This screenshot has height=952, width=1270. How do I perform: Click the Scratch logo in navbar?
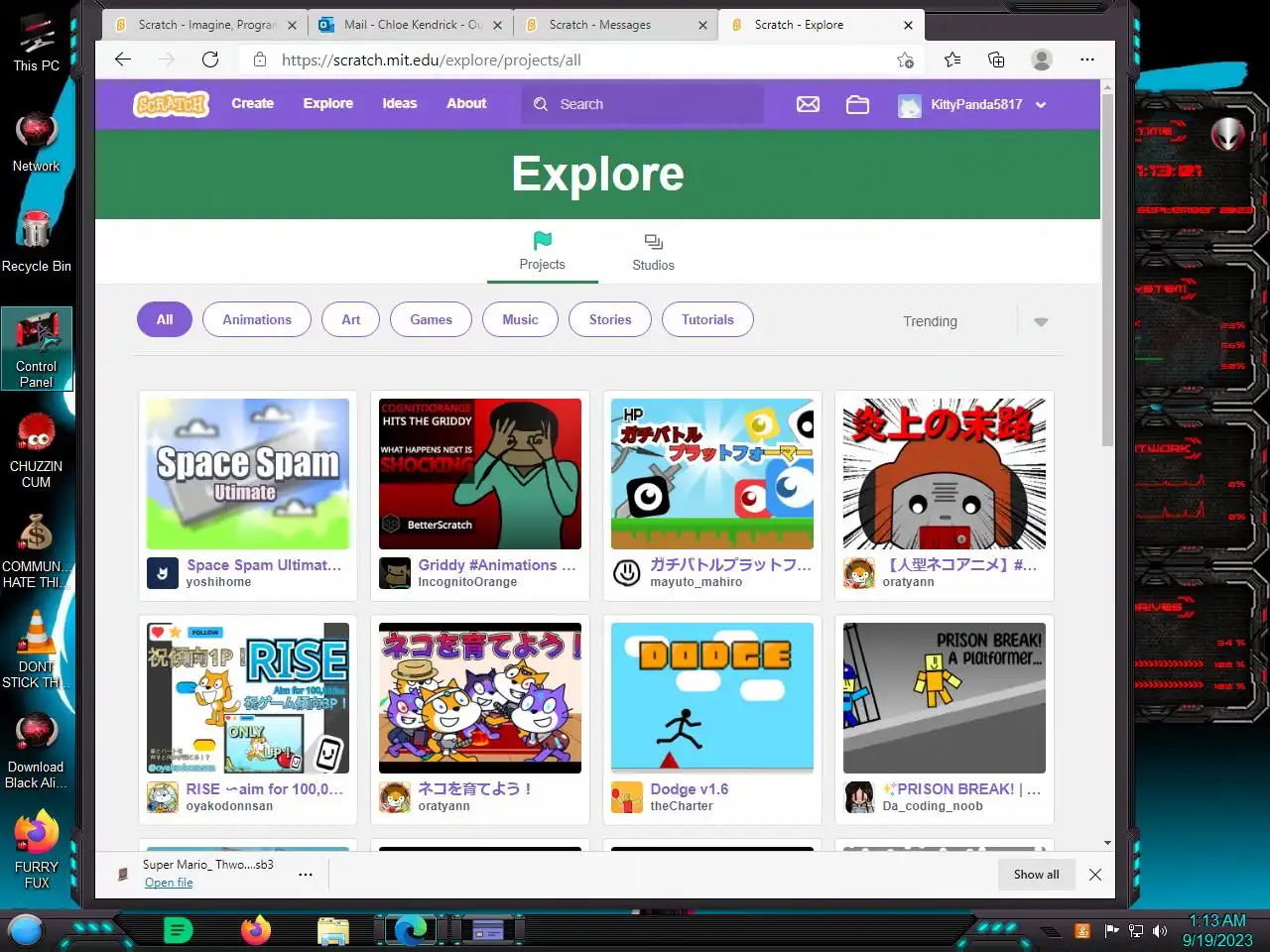(171, 104)
